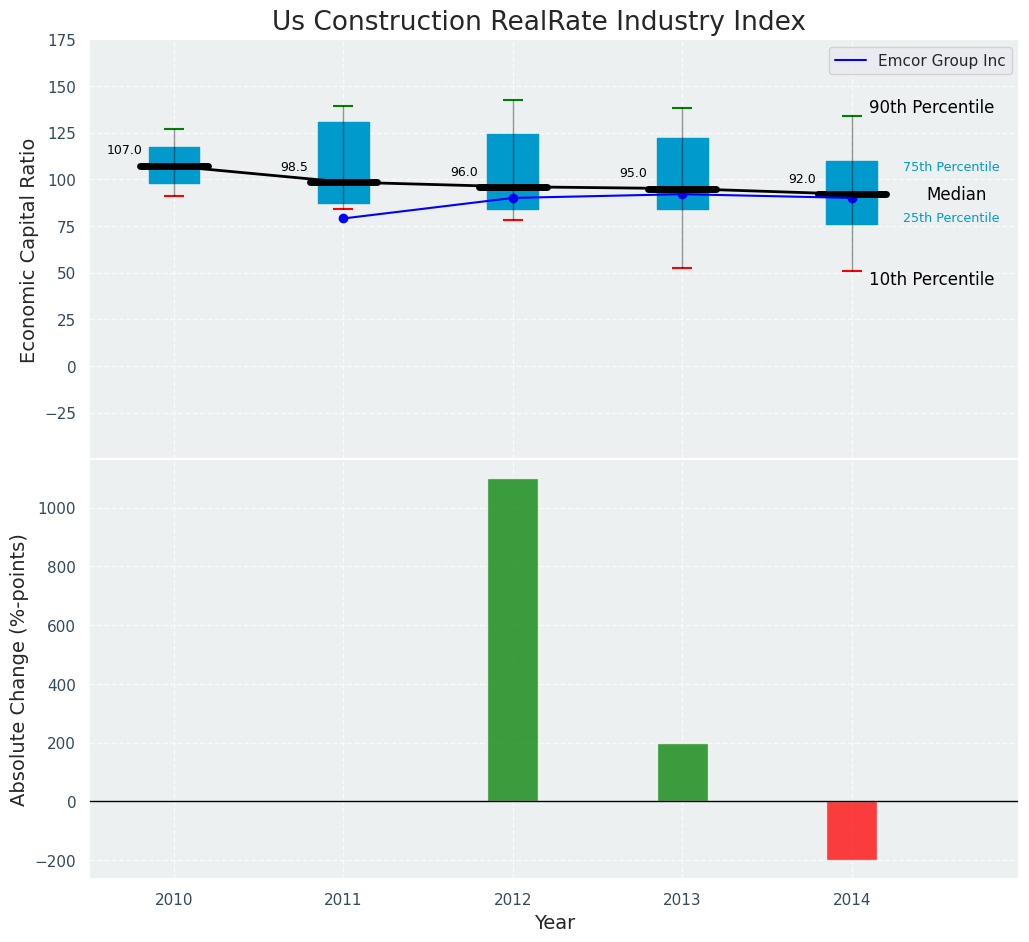The image size is (1029, 942).
Task: Click the 96.0 median value label
Action: pyautogui.click(x=464, y=172)
